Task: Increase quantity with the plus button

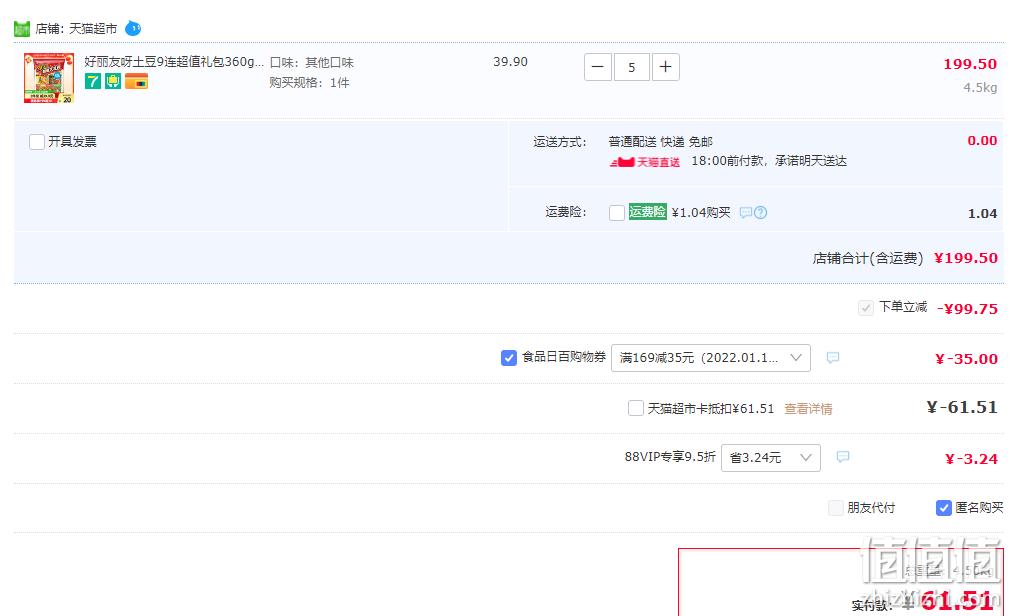Action: pyautogui.click(x=666, y=67)
